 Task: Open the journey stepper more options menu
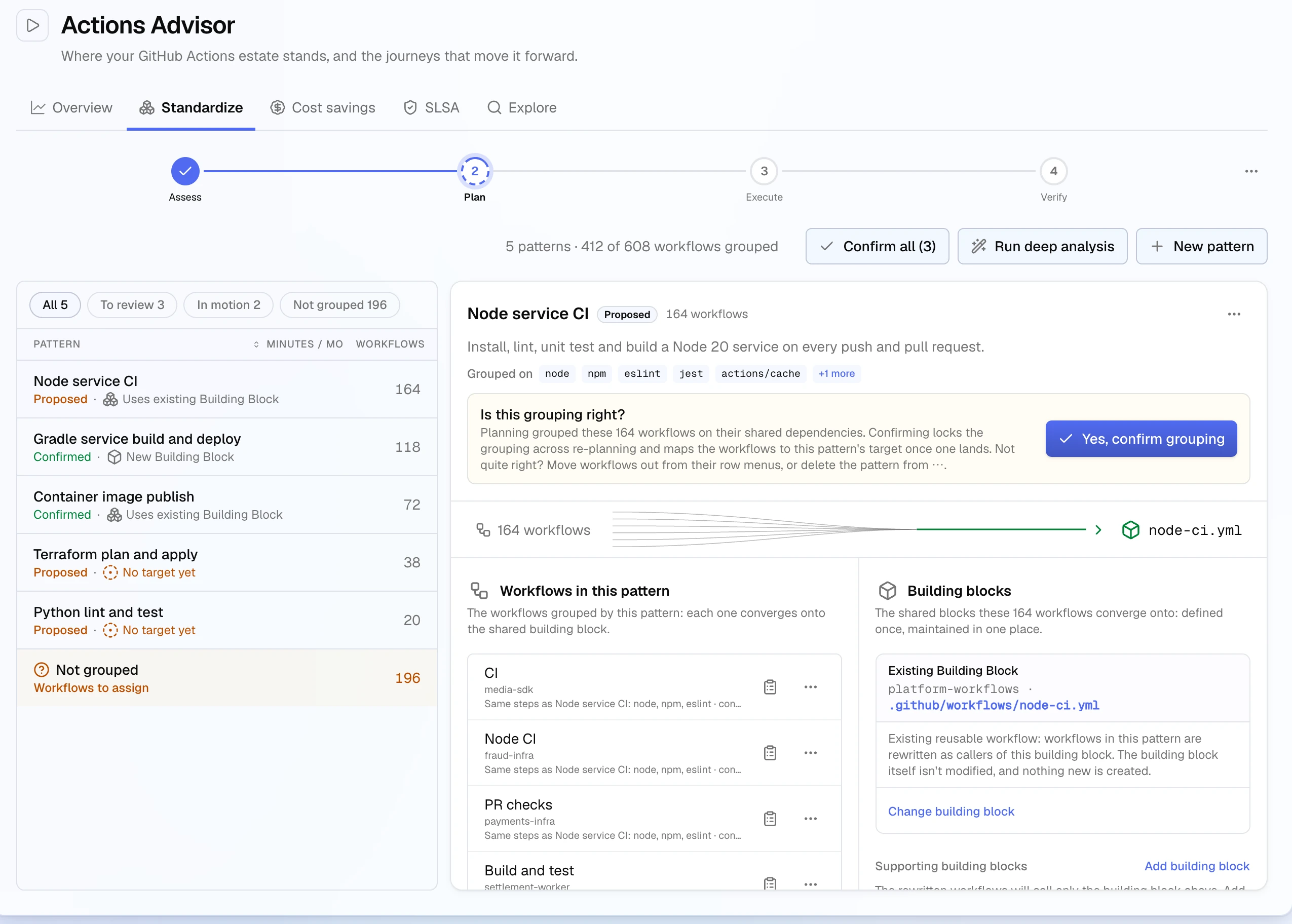[x=1251, y=171]
